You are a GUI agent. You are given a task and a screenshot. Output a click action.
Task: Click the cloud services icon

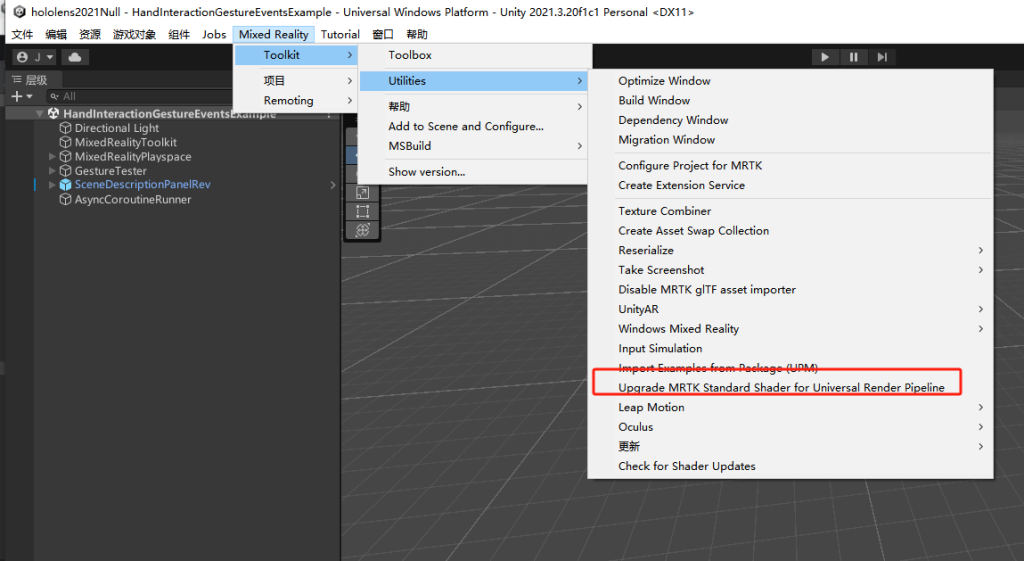click(75, 57)
